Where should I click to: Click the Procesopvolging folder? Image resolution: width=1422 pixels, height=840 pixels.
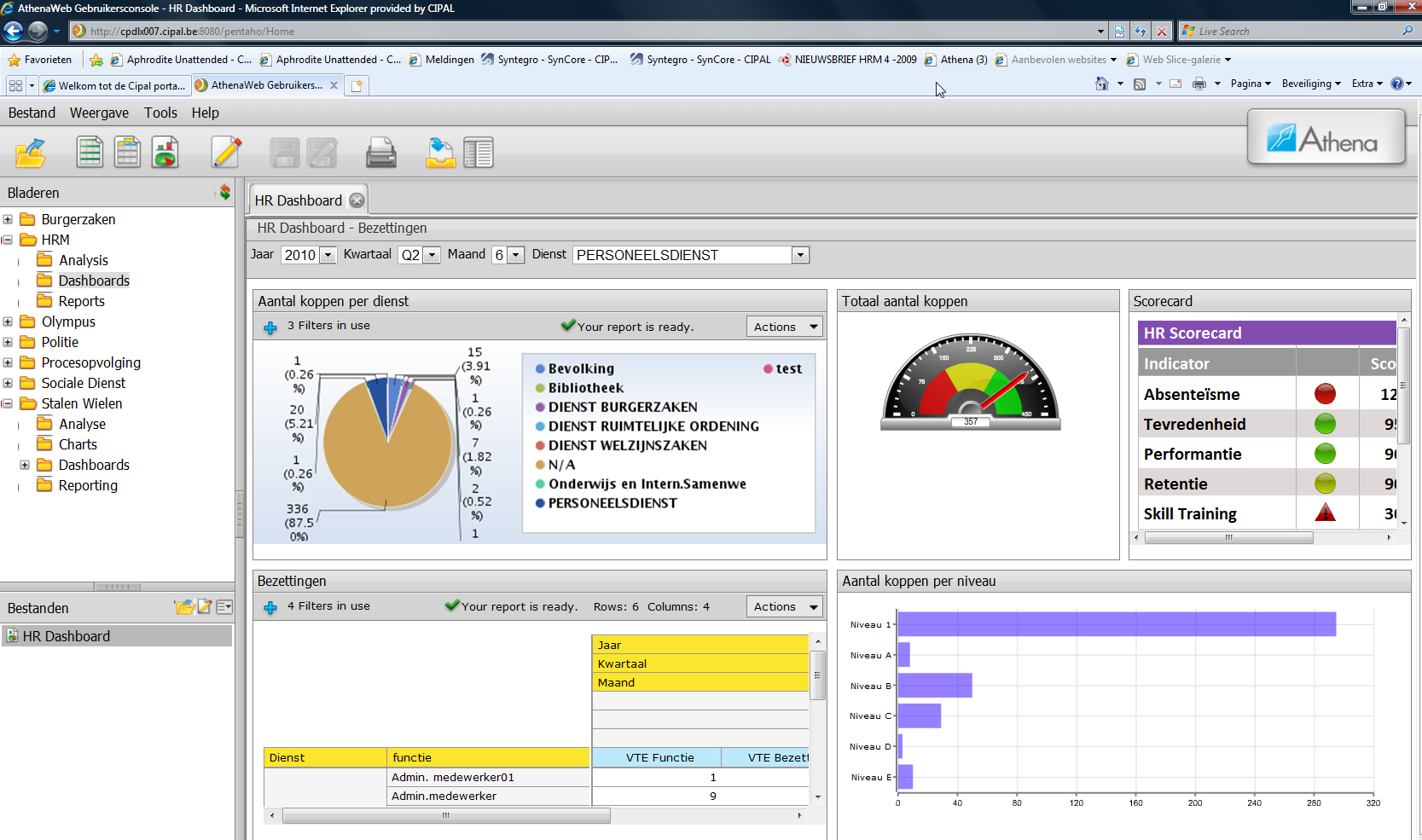(90, 362)
